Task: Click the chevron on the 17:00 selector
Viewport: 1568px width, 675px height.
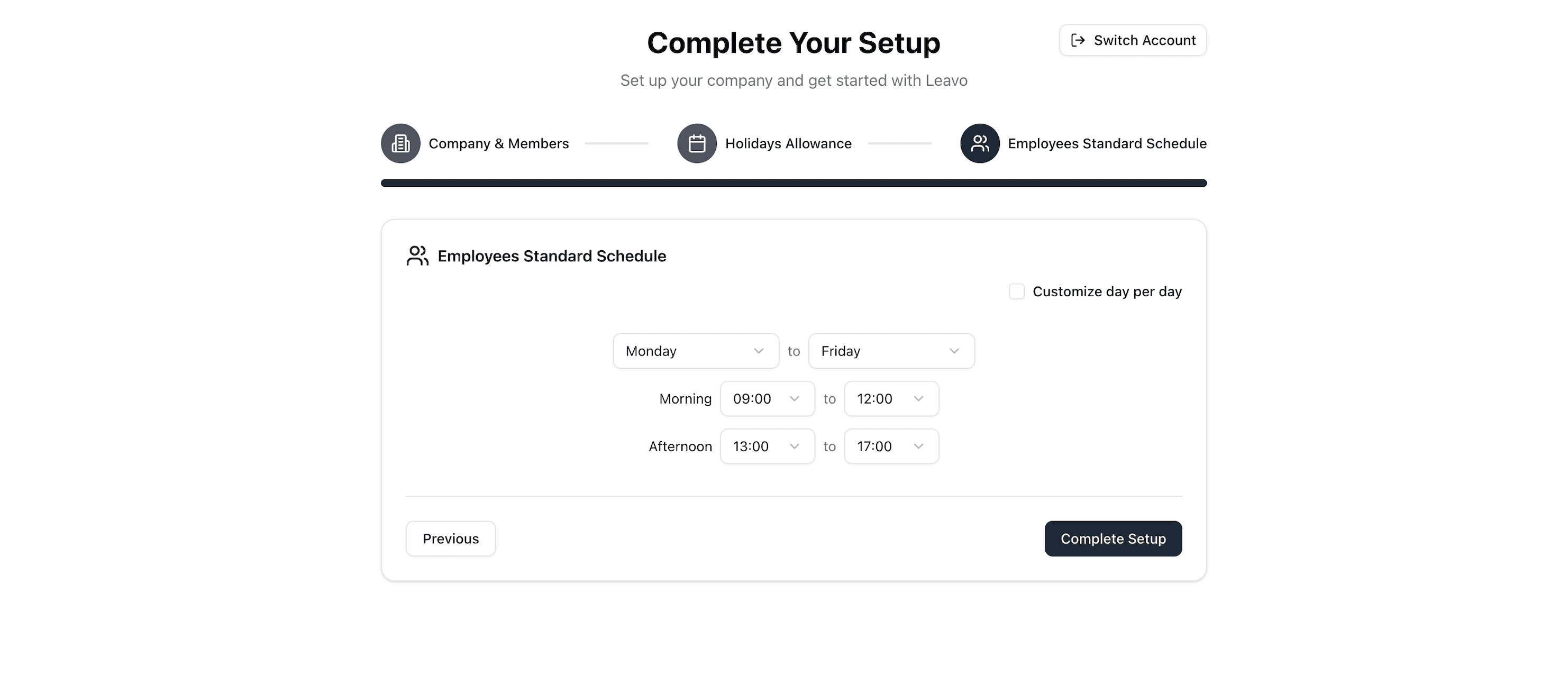Action: tap(918, 446)
